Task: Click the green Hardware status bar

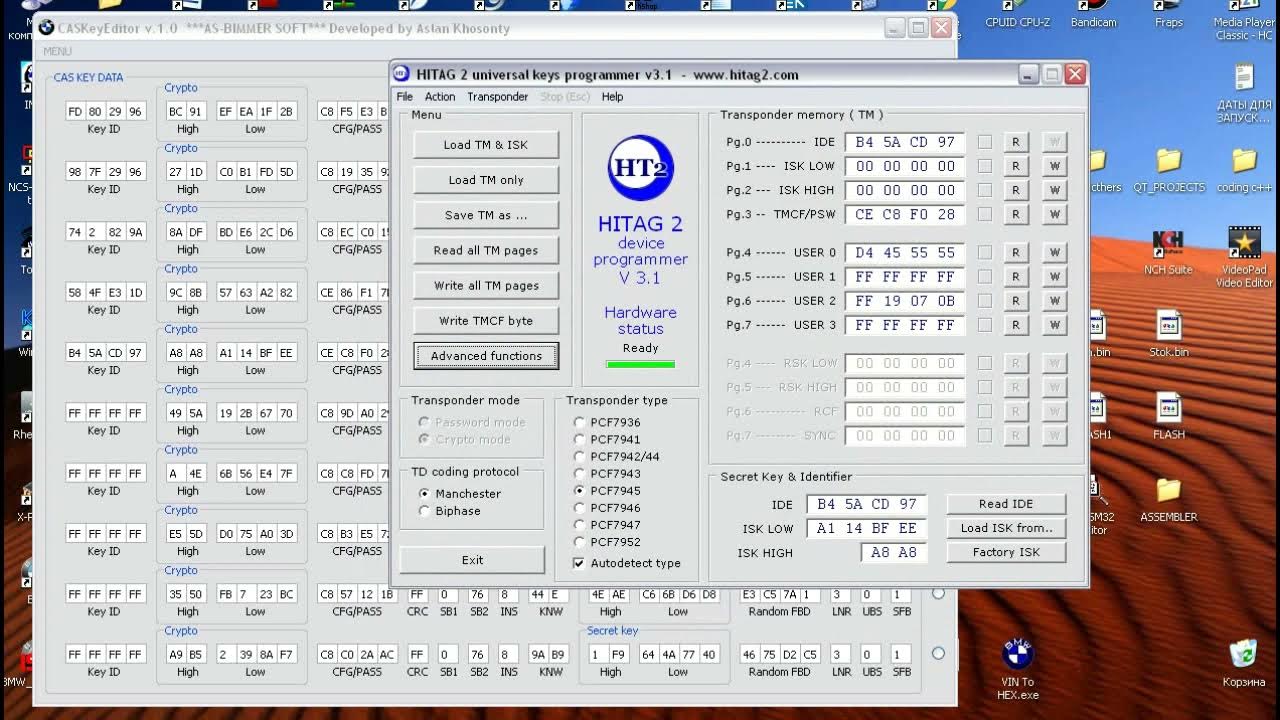Action: pyautogui.click(x=640, y=364)
